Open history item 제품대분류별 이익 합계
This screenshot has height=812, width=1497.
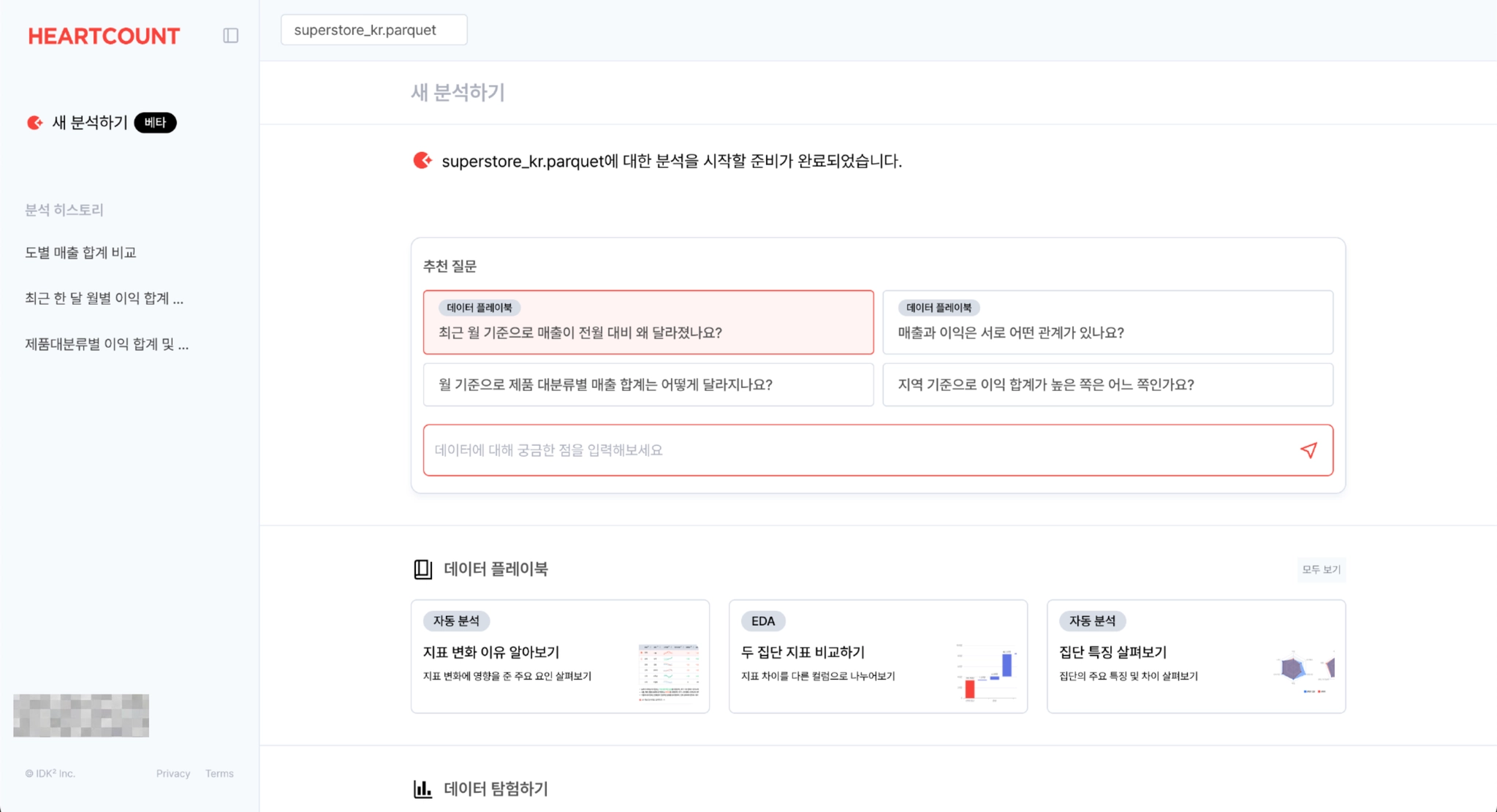click(x=107, y=344)
